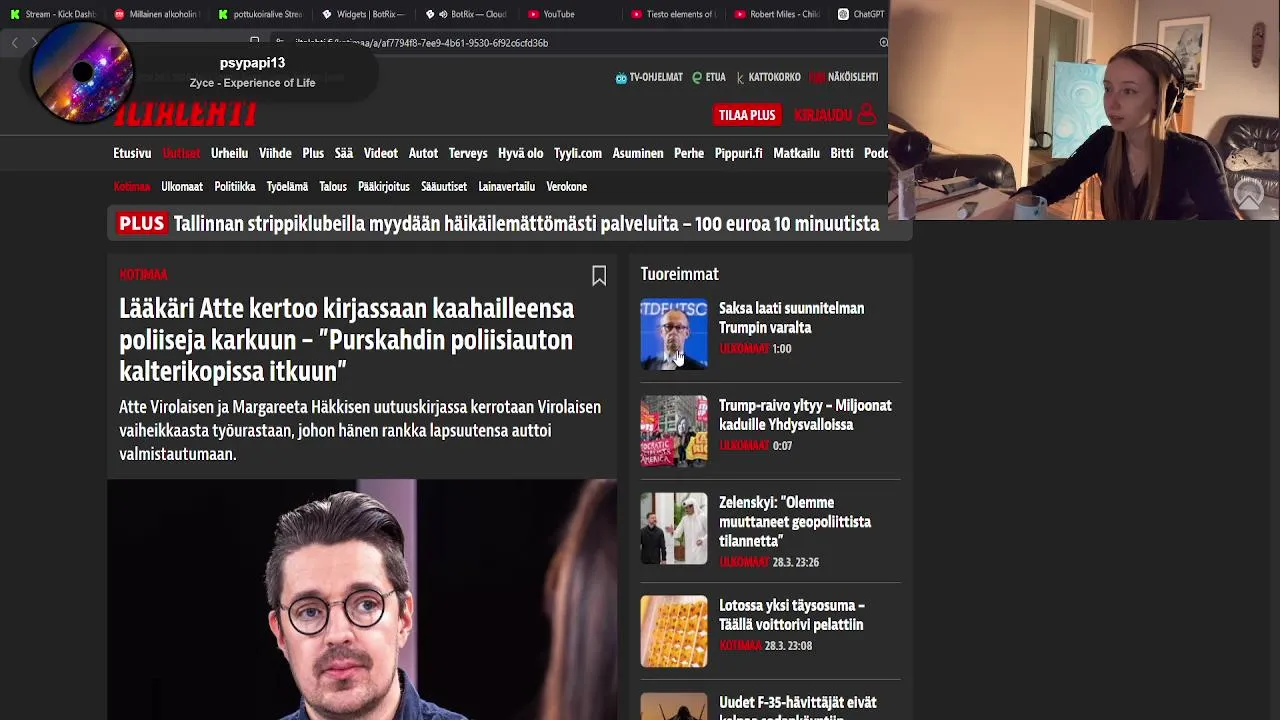Screen dimensions: 1280x720
Task: Open the Robert Miles browser tab
Action: 777,14
